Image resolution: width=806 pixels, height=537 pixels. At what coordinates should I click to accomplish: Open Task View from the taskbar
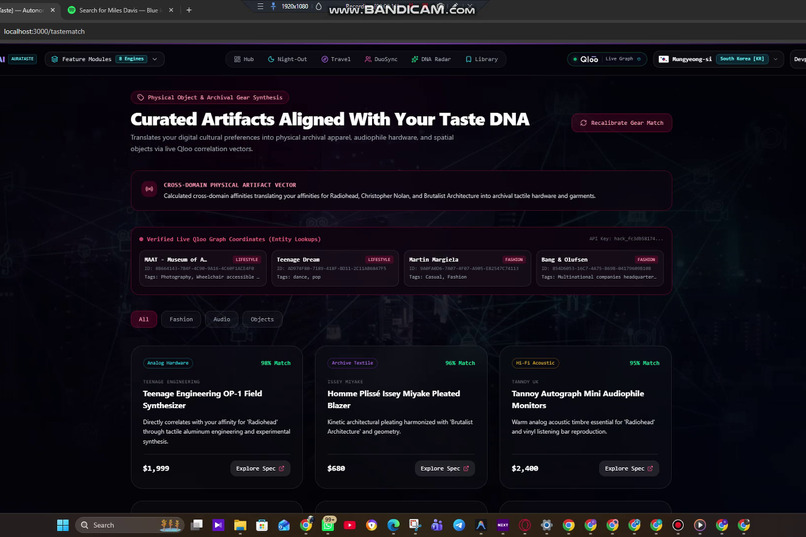196,525
